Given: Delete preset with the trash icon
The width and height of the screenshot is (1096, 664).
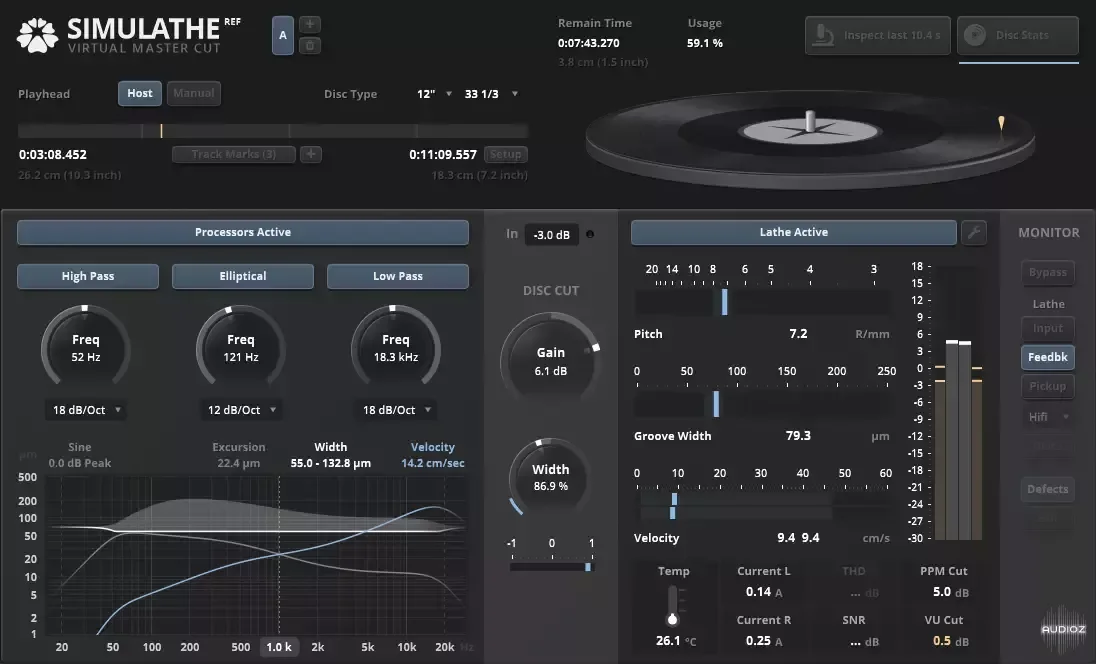Looking at the screenshot, I should pyautogui.click(x=310, y=46).
